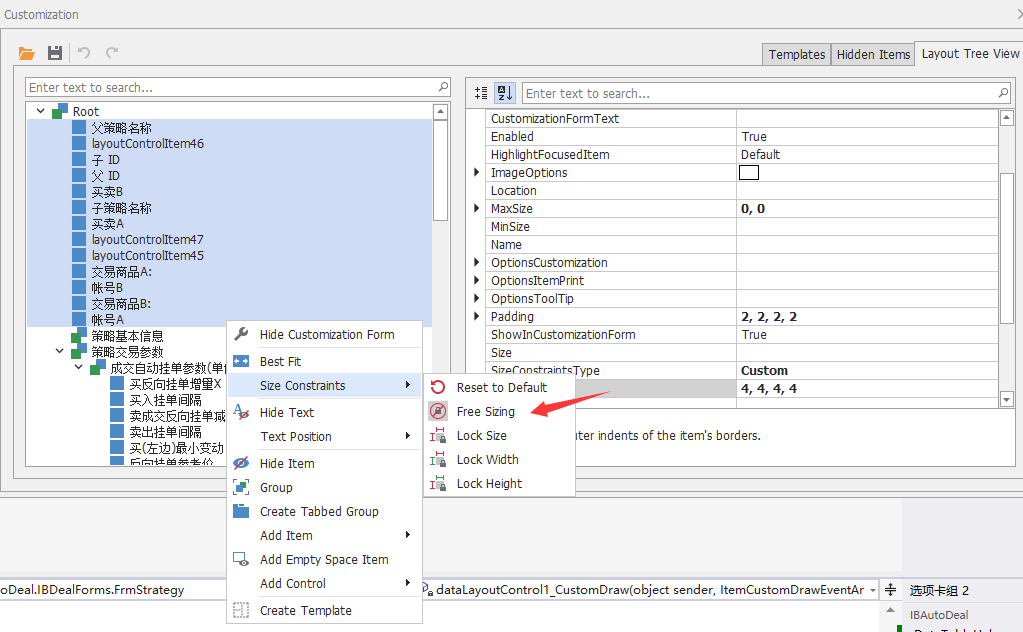Image resolution: width=1023 pixels, height=632 pixels.
Task: Collapse the Root node in the tree
Action: point(40,111)
